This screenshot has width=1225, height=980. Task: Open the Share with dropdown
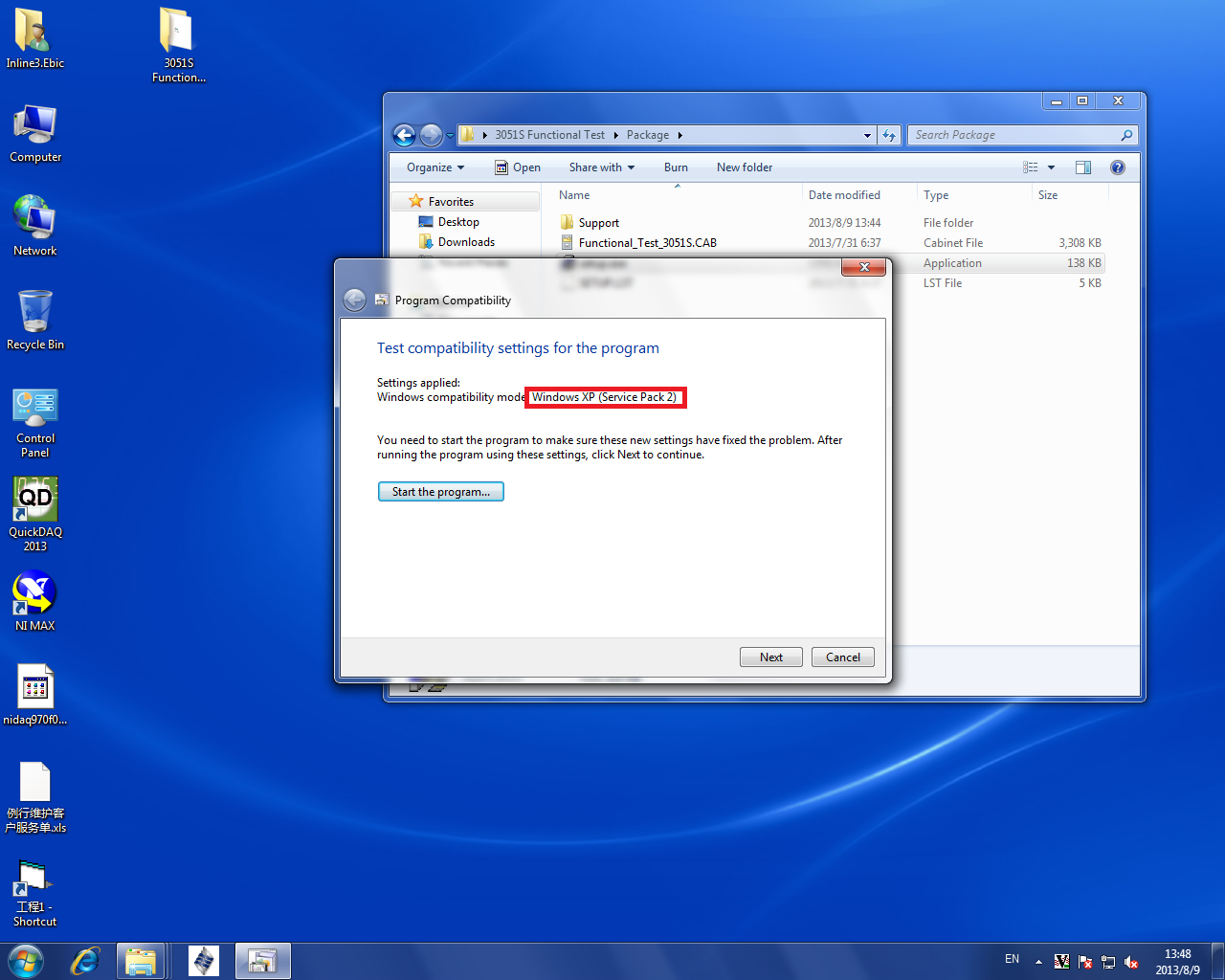[x=602, y=167]
